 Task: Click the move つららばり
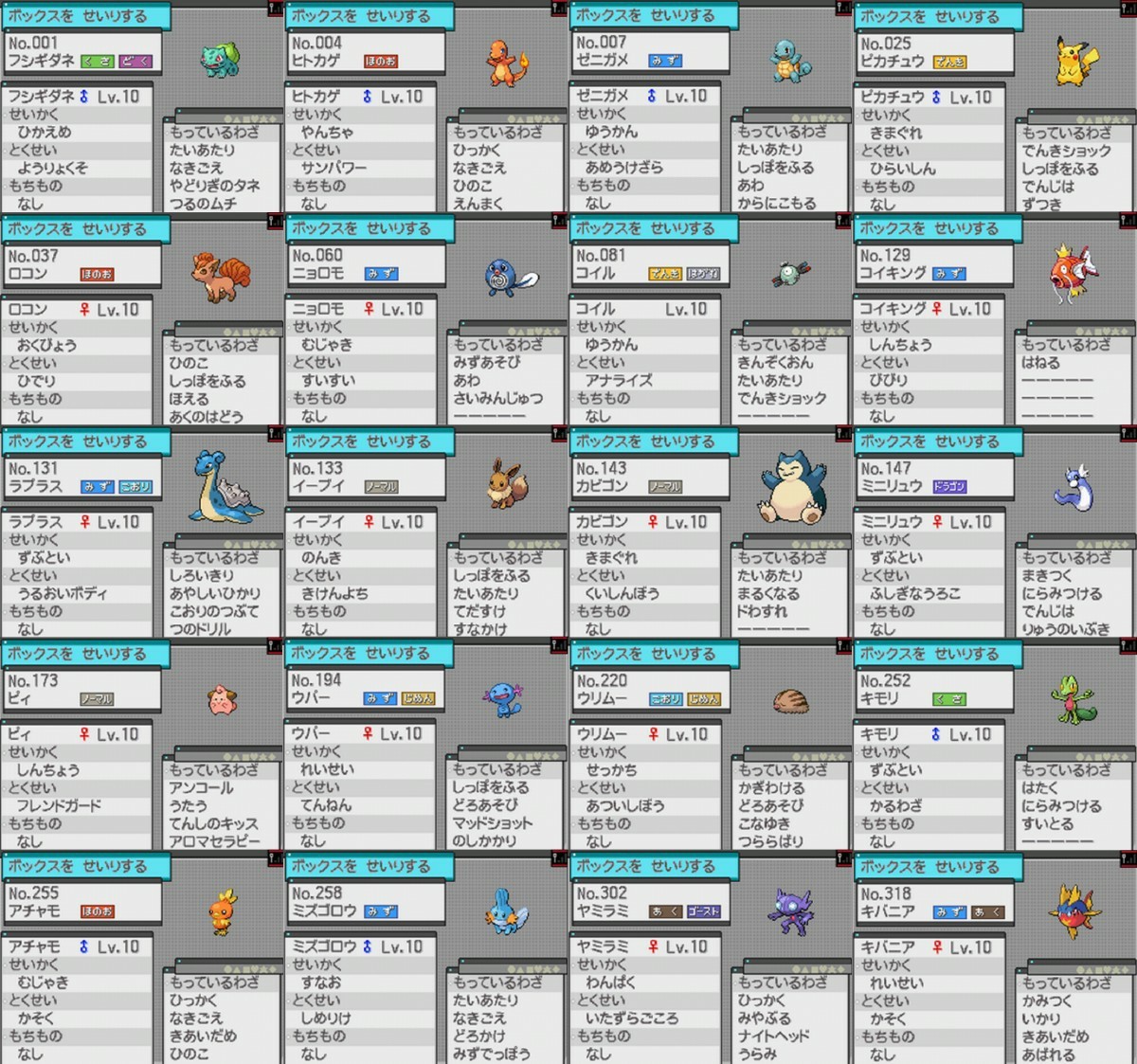point(771,840)
